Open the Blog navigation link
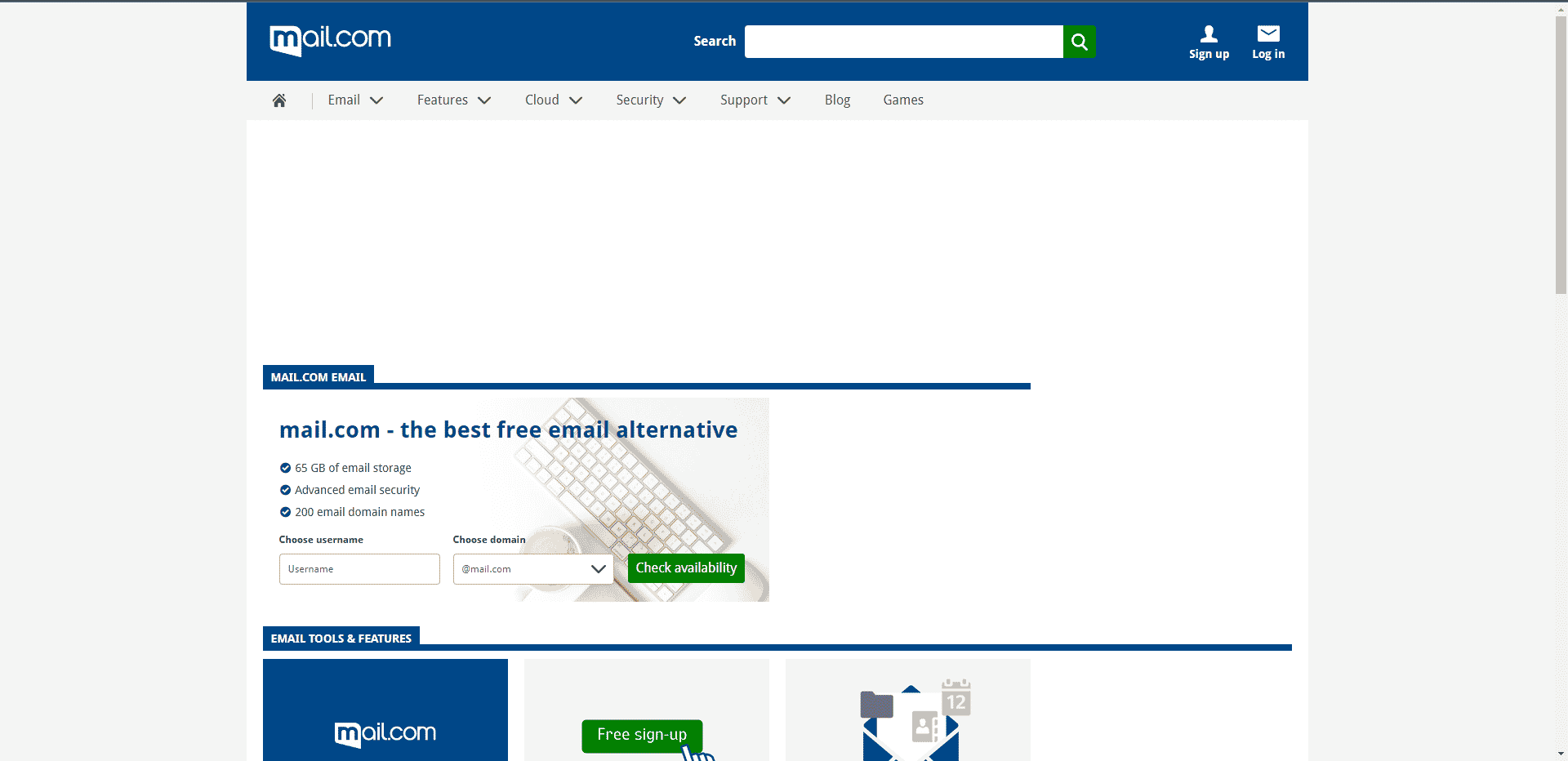 tap(837, 100)
